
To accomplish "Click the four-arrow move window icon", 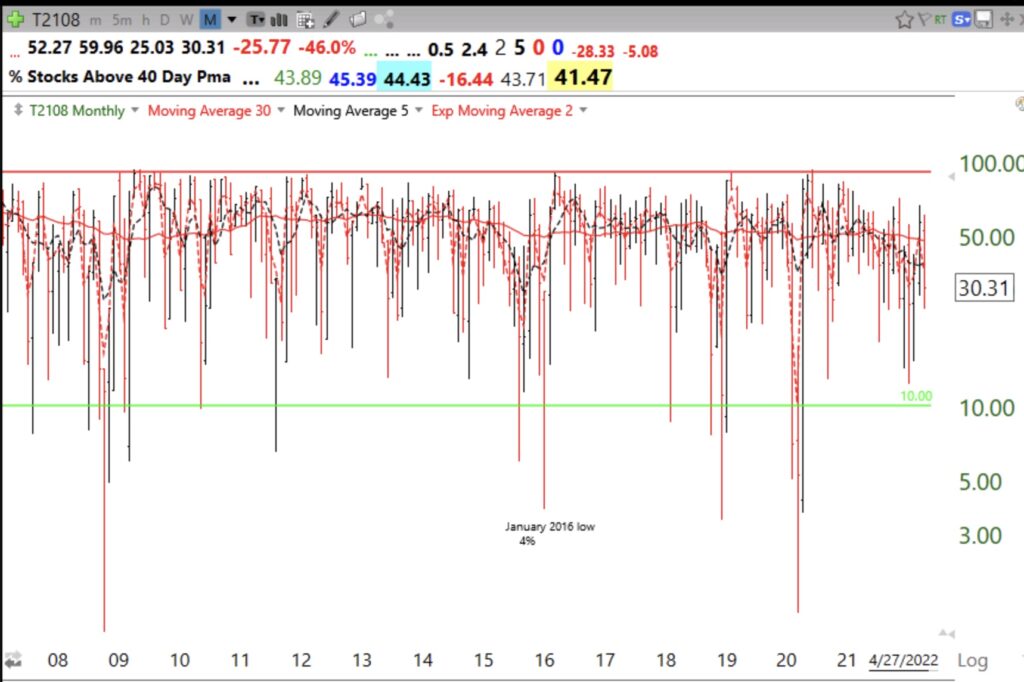I will (x=1007, y=20).
